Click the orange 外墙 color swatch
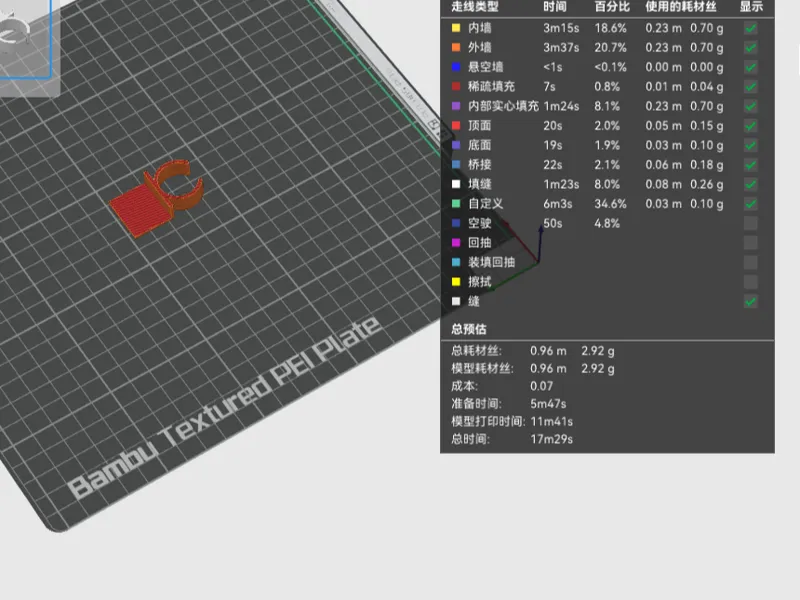Image resolution: width=800 pixels, height=600 pixels. tap(456, 47)
